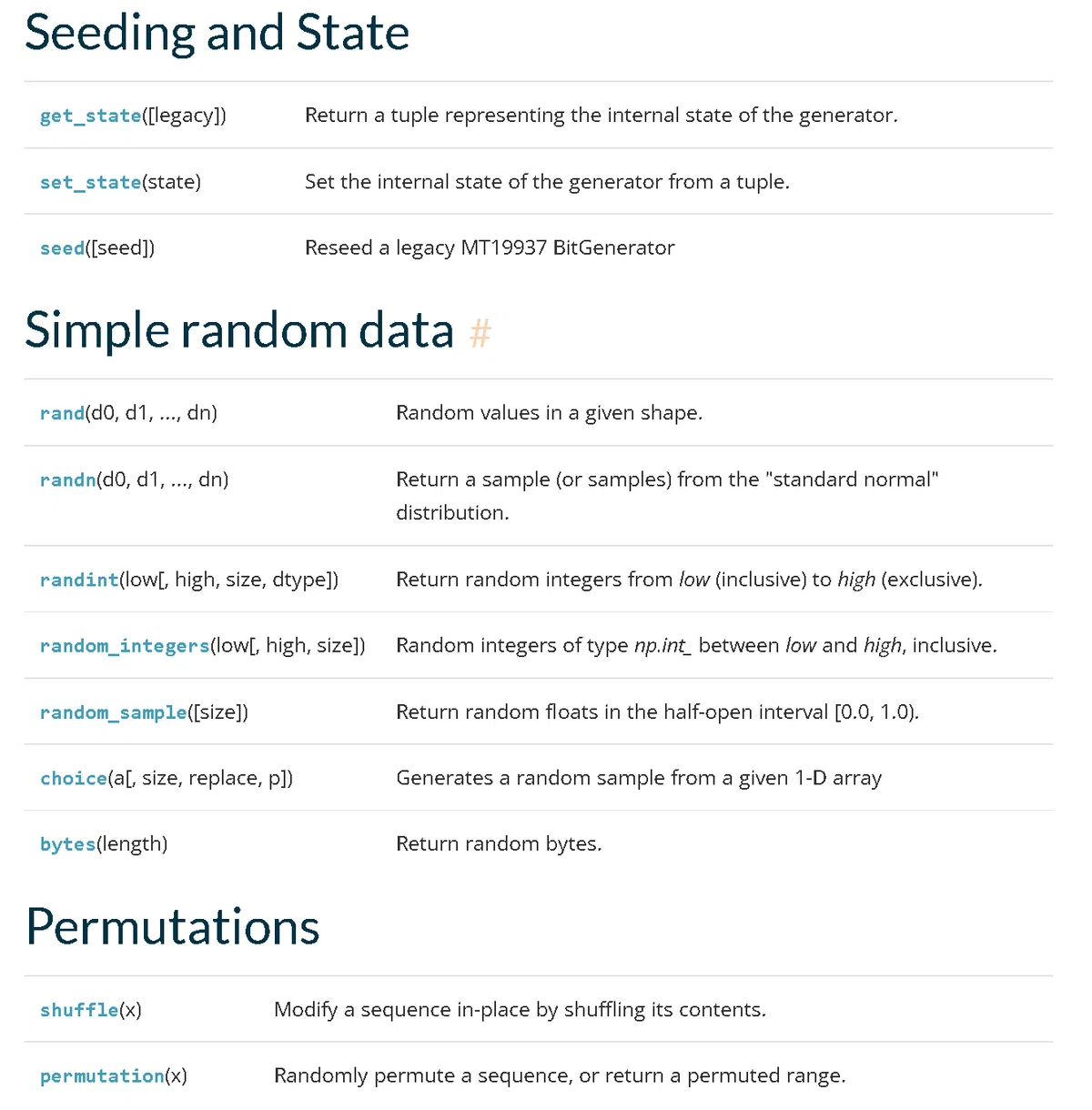
Task: Click the 'Random values in a given shape.' description
Action: 549,413
